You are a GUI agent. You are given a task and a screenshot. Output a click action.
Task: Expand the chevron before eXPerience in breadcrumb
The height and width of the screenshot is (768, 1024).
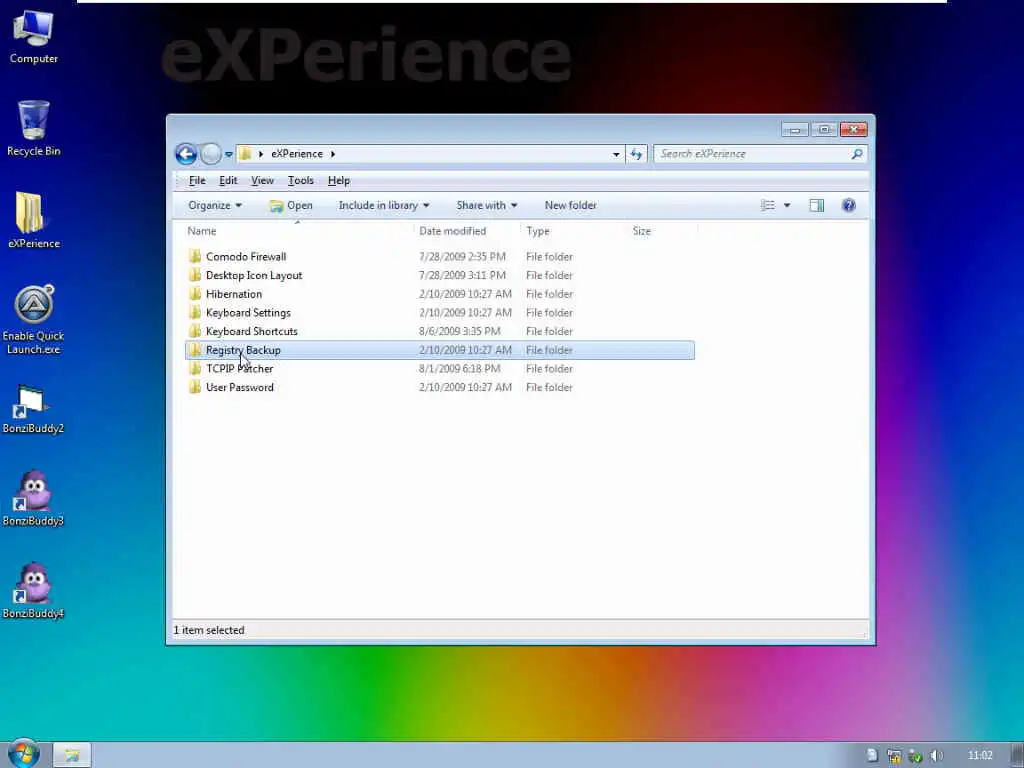261,154
